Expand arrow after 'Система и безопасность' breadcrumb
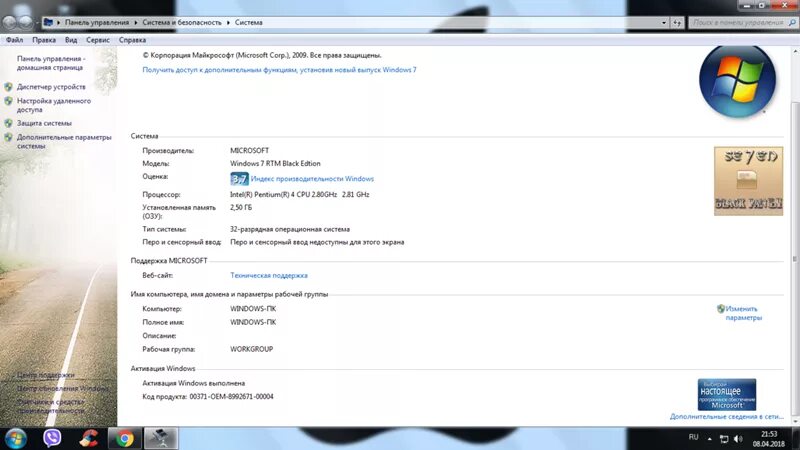Viewport: 800px width, 450px height. (228, 22)
